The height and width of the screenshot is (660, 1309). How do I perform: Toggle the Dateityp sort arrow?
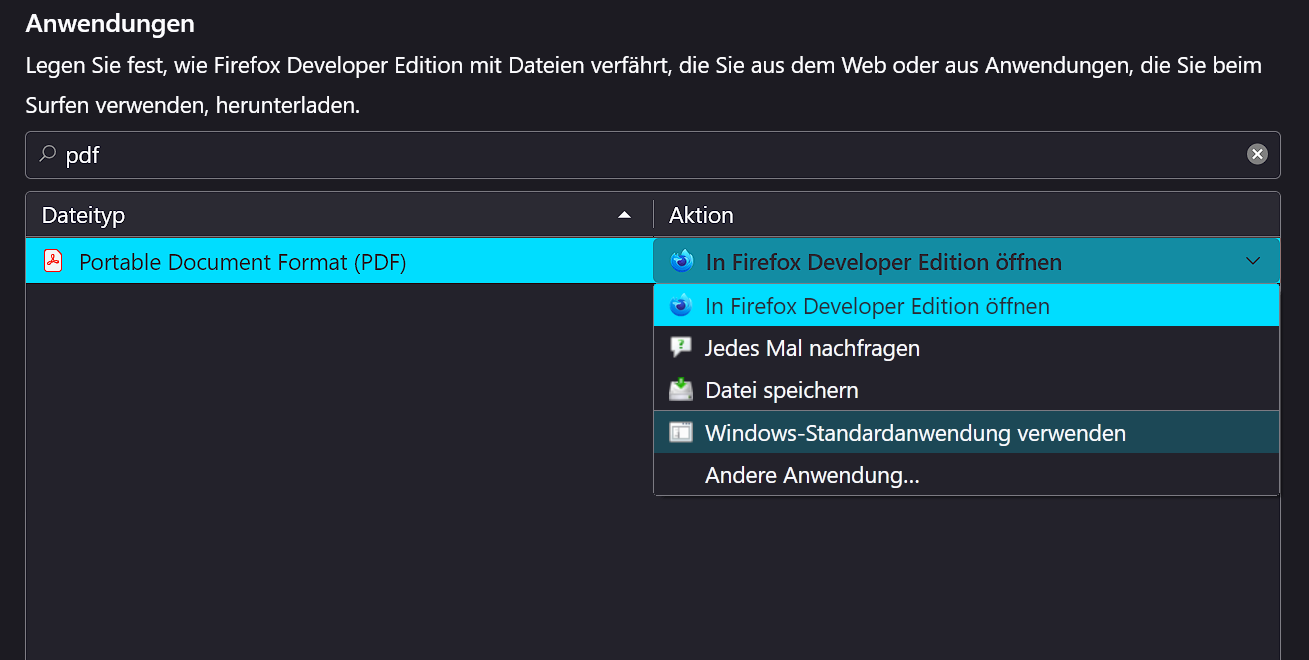pos(624,214)
